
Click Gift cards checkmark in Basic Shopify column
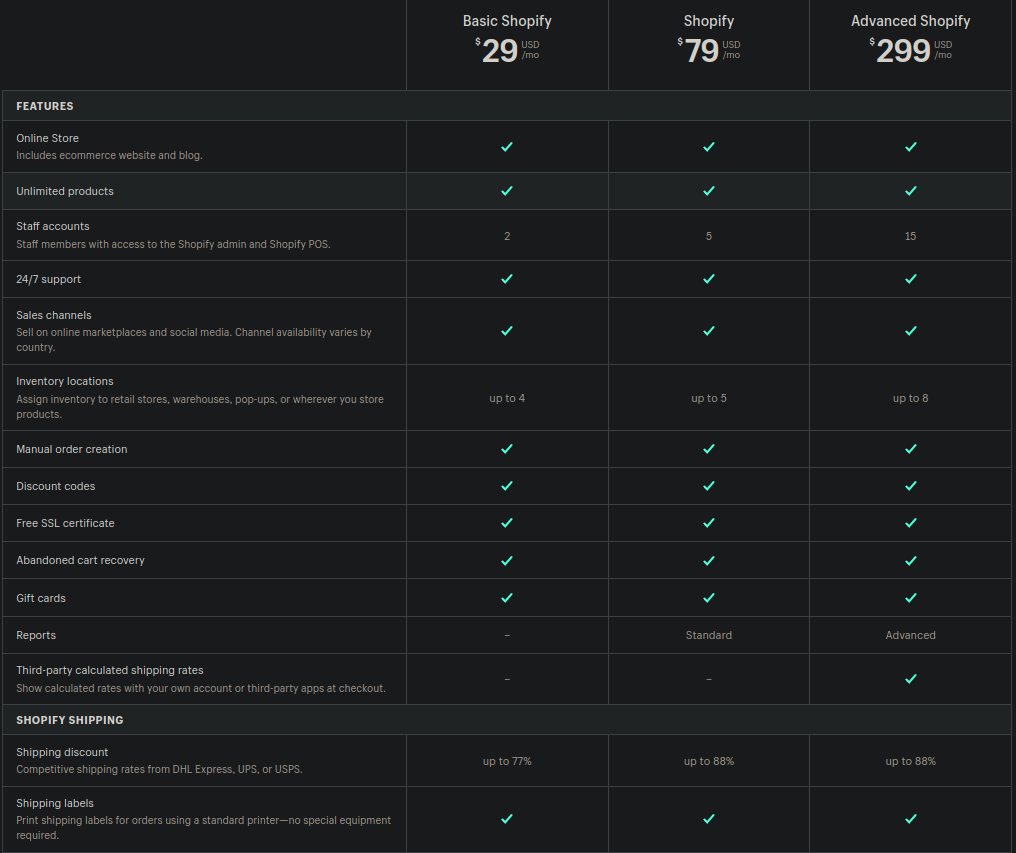click(507, 598)
